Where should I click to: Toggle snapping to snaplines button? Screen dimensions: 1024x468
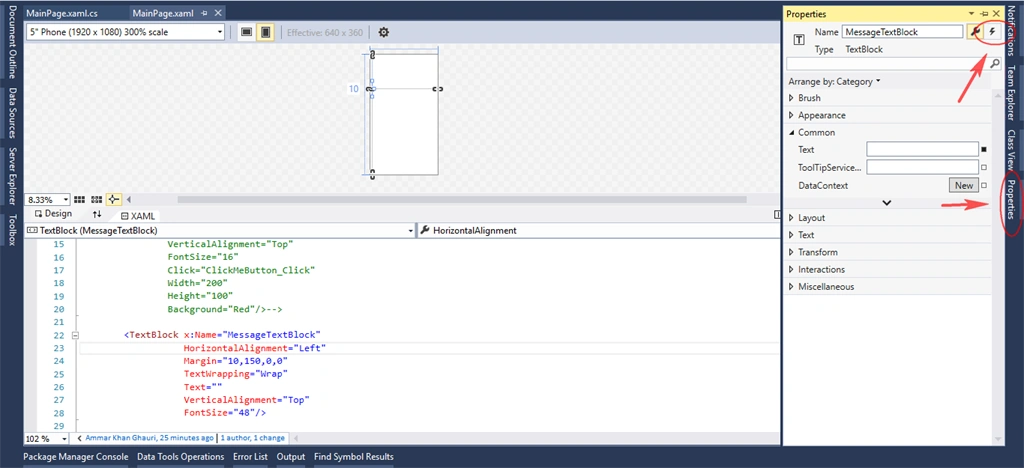[x=114, y=200]
